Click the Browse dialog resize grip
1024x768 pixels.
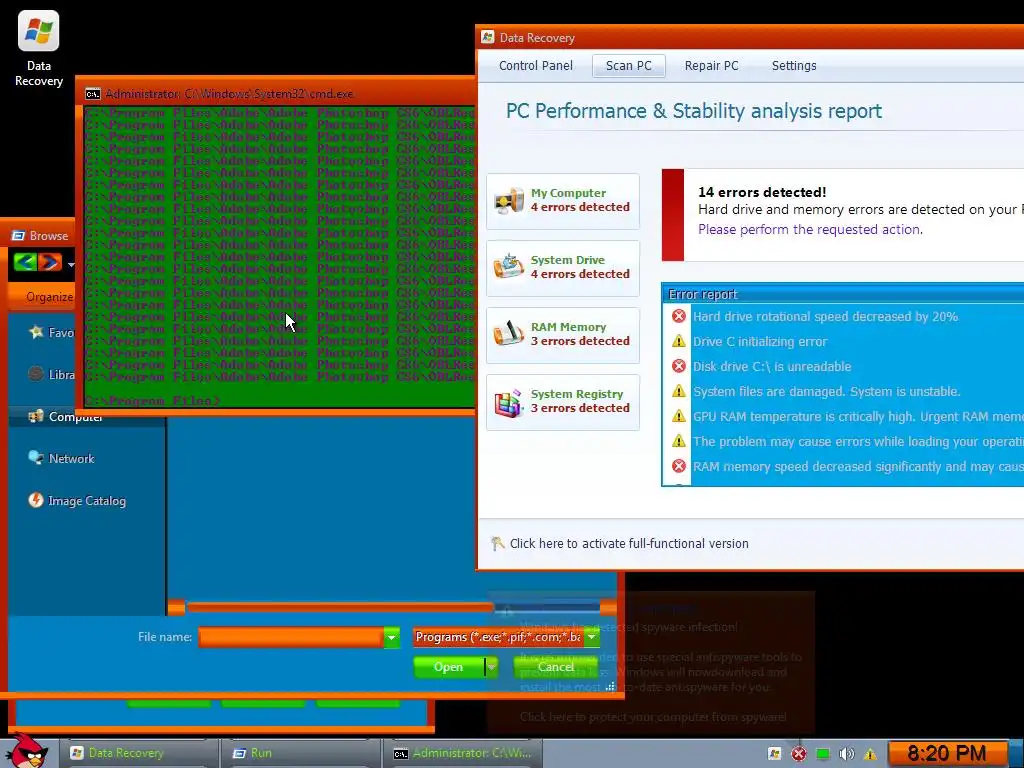[610, 686]
